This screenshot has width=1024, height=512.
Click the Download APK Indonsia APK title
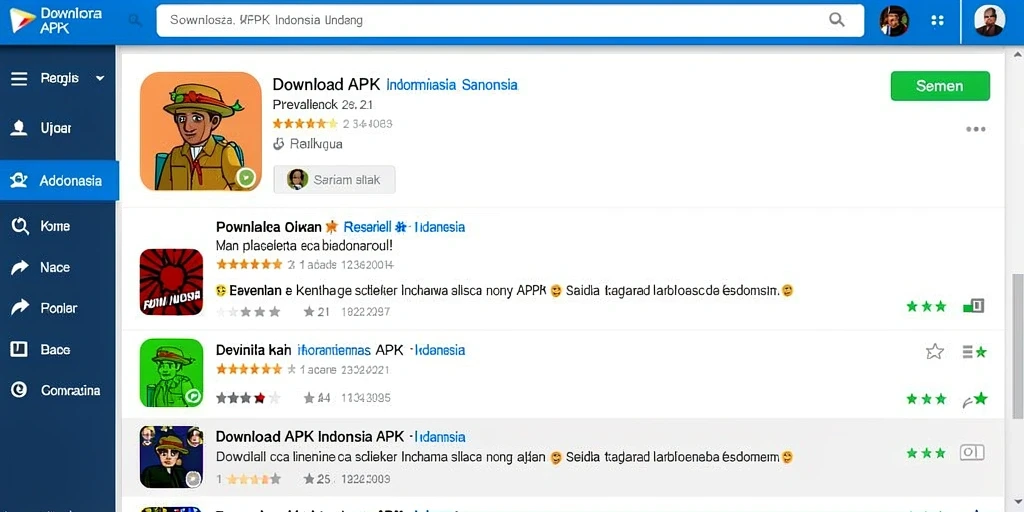tap(310, 436)
